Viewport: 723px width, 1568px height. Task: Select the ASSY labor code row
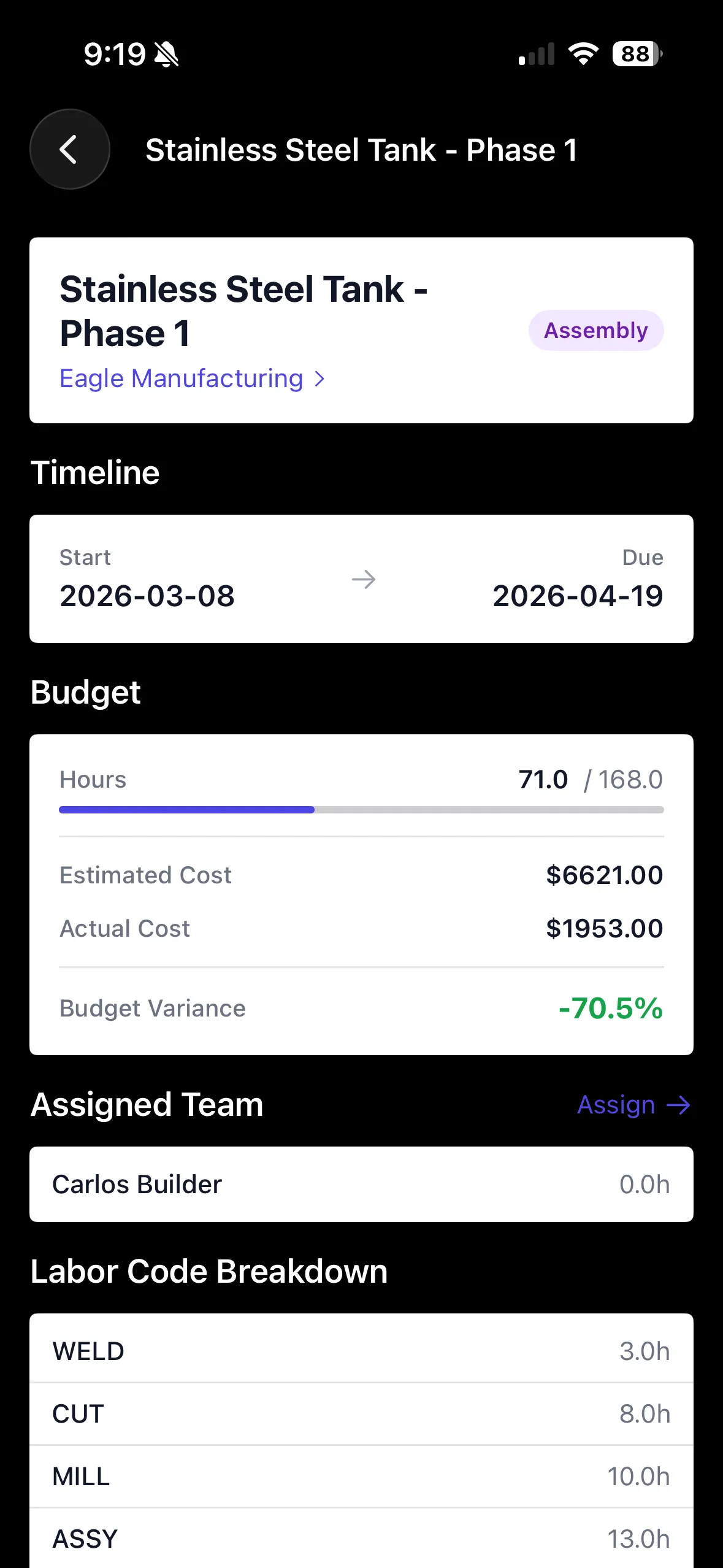tap(361, 1539)
